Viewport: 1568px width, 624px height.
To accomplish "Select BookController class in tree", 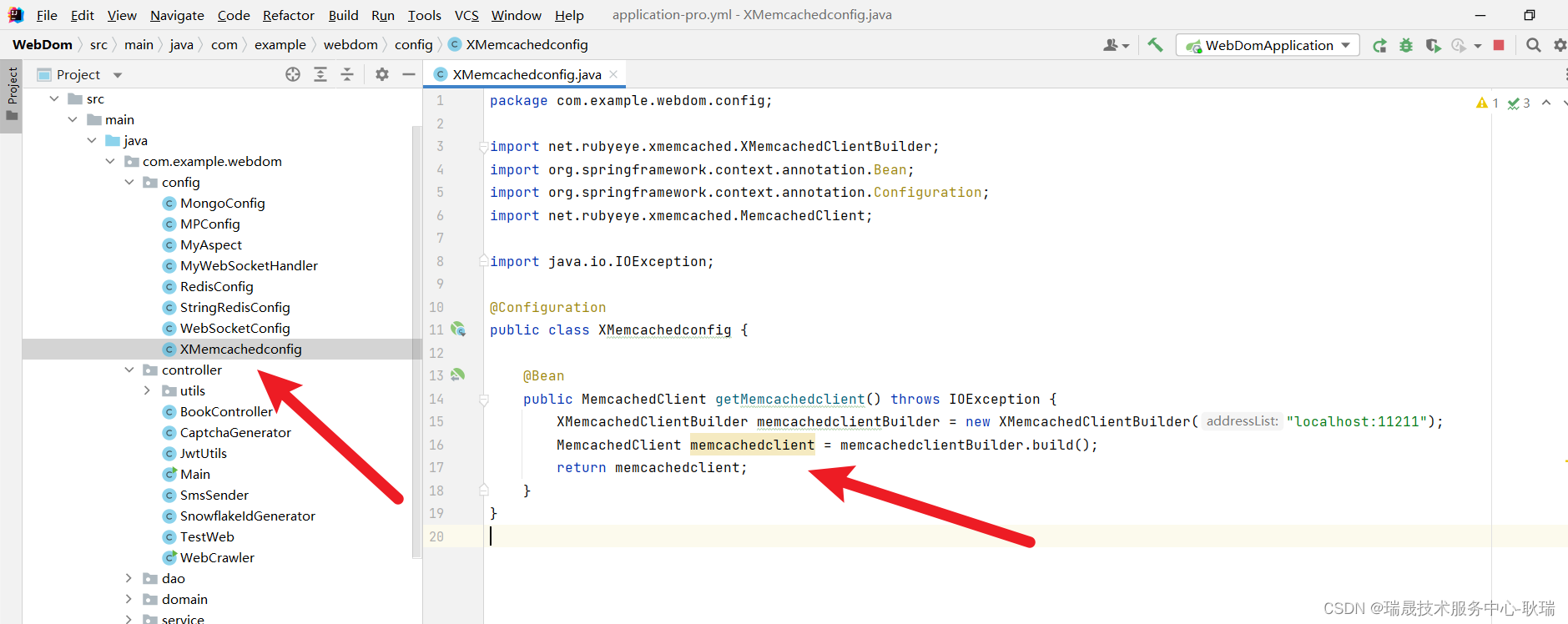I will coord(226,411).
